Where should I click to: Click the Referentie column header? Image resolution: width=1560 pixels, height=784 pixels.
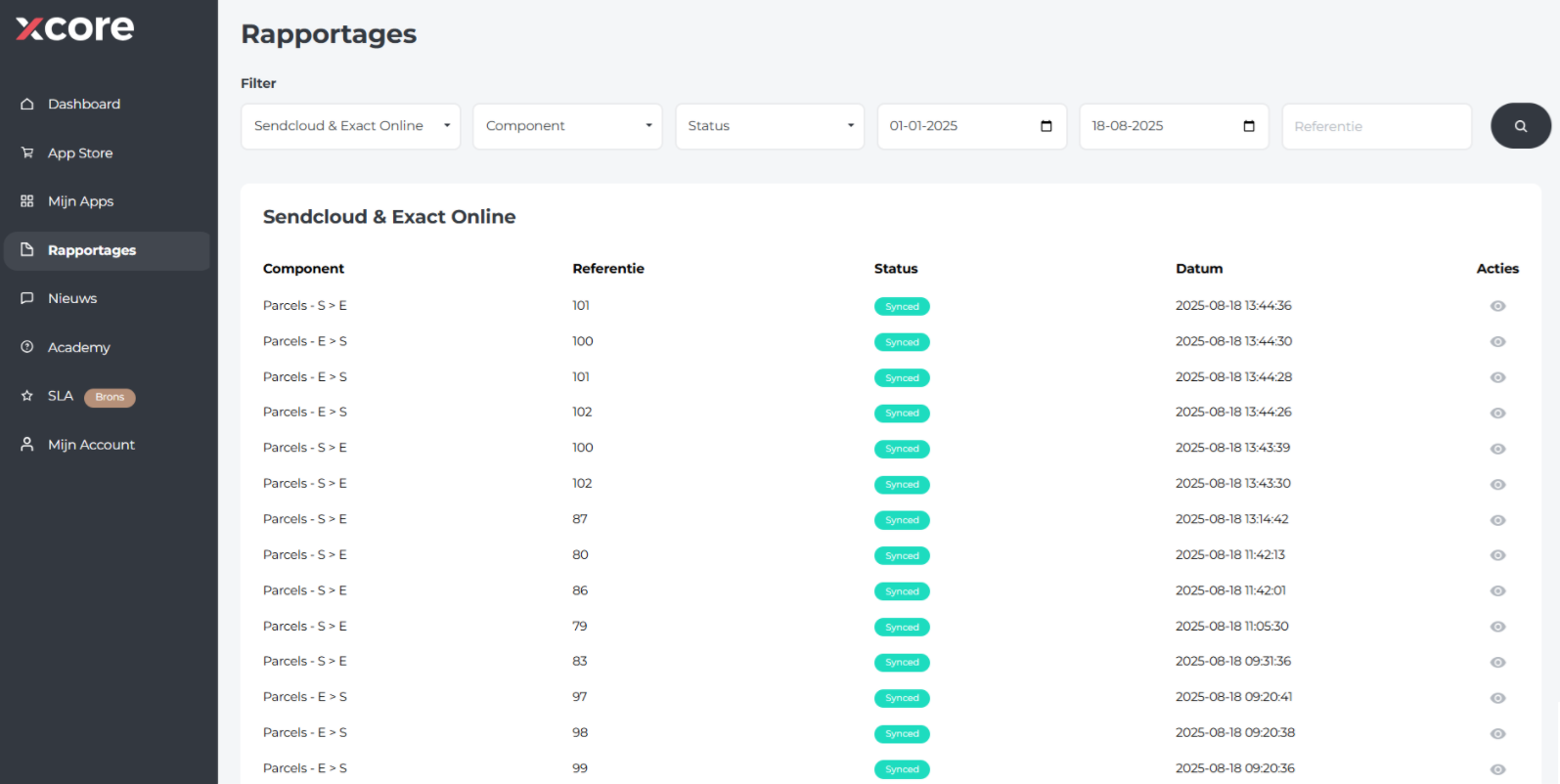pos(608,269)
